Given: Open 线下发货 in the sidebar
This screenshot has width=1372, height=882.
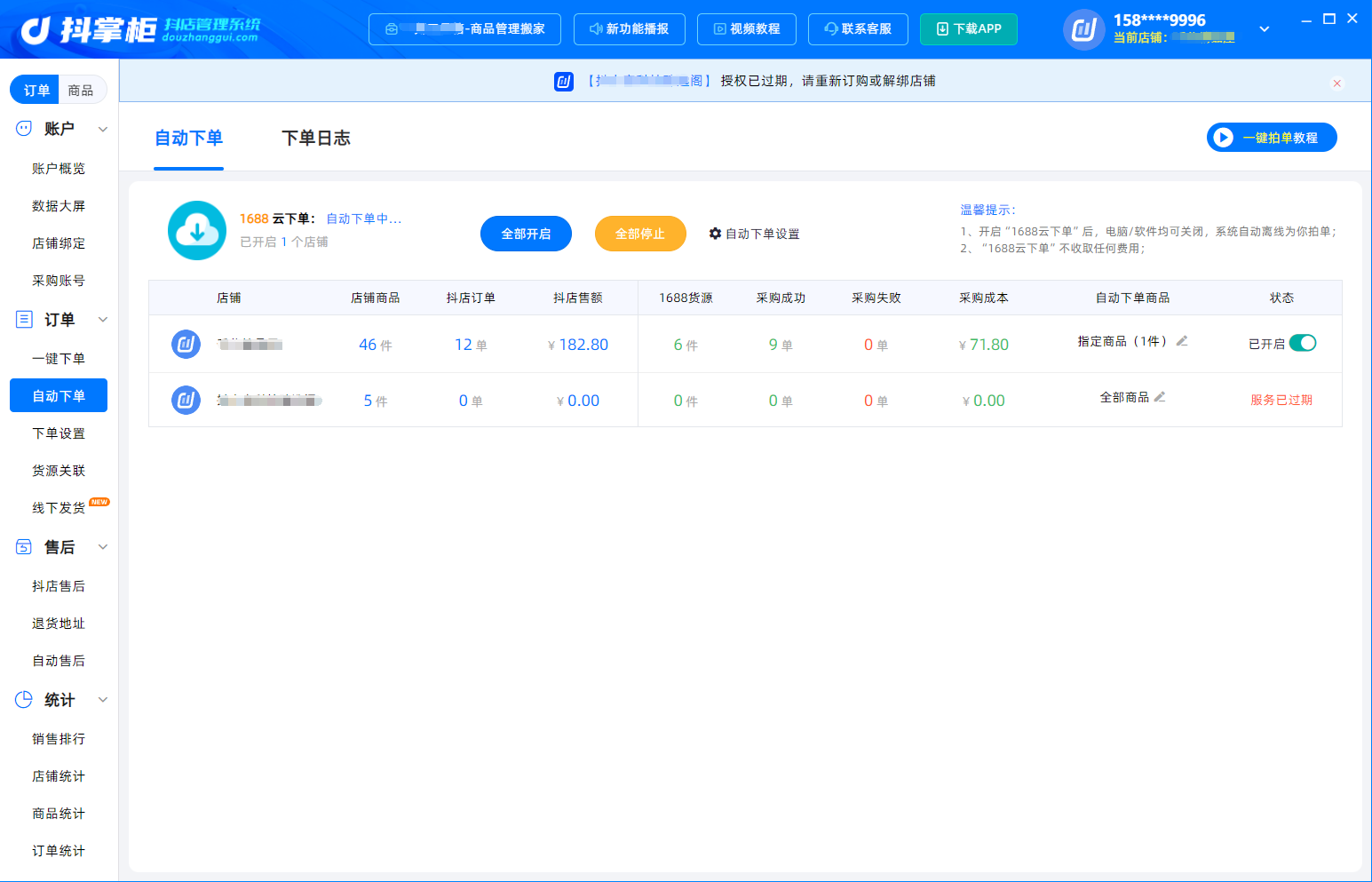Looking at the screenshot, I should 59,508.
